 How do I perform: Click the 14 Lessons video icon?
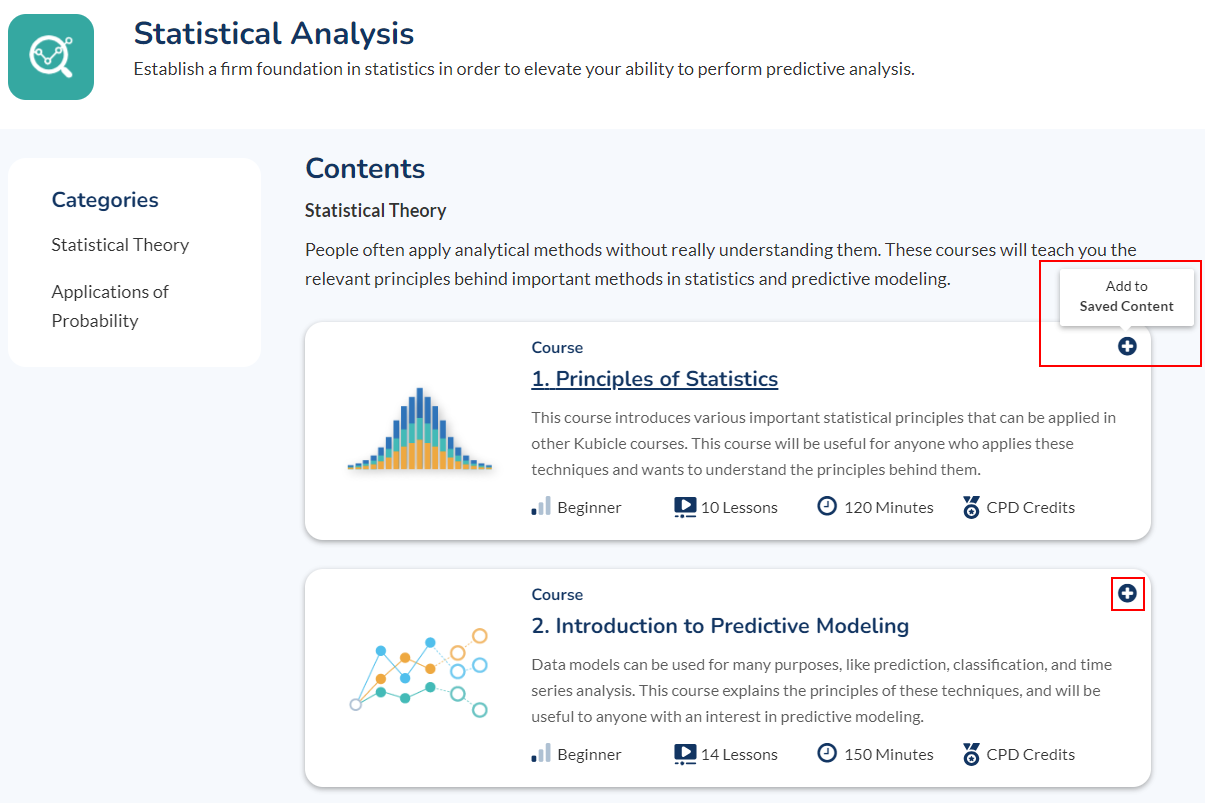pyautogui.click(x=685, y=754)
